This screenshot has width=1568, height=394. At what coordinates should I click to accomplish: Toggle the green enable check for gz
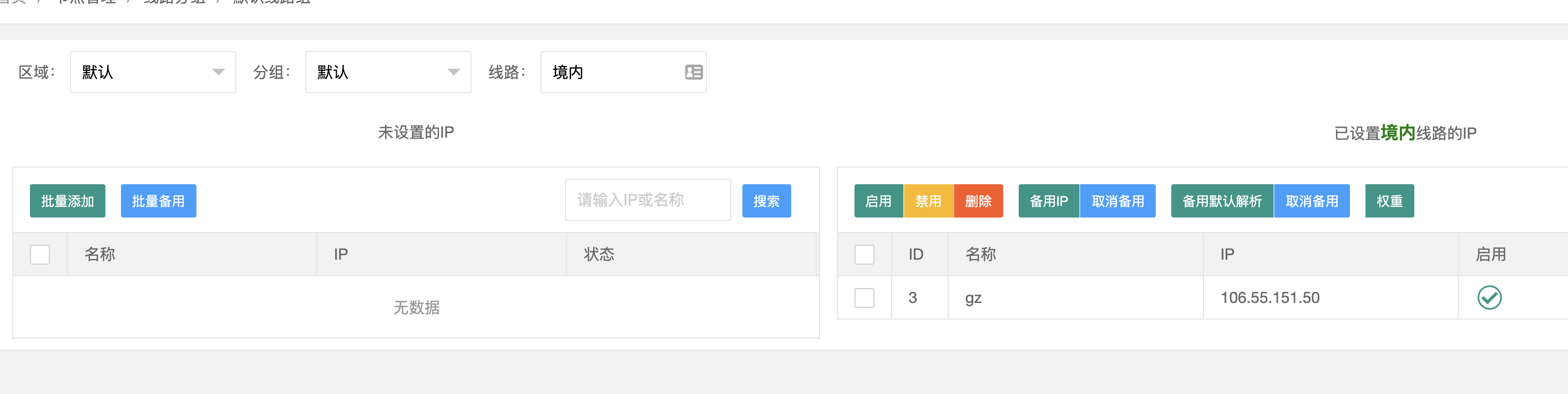coord(1489,298)
